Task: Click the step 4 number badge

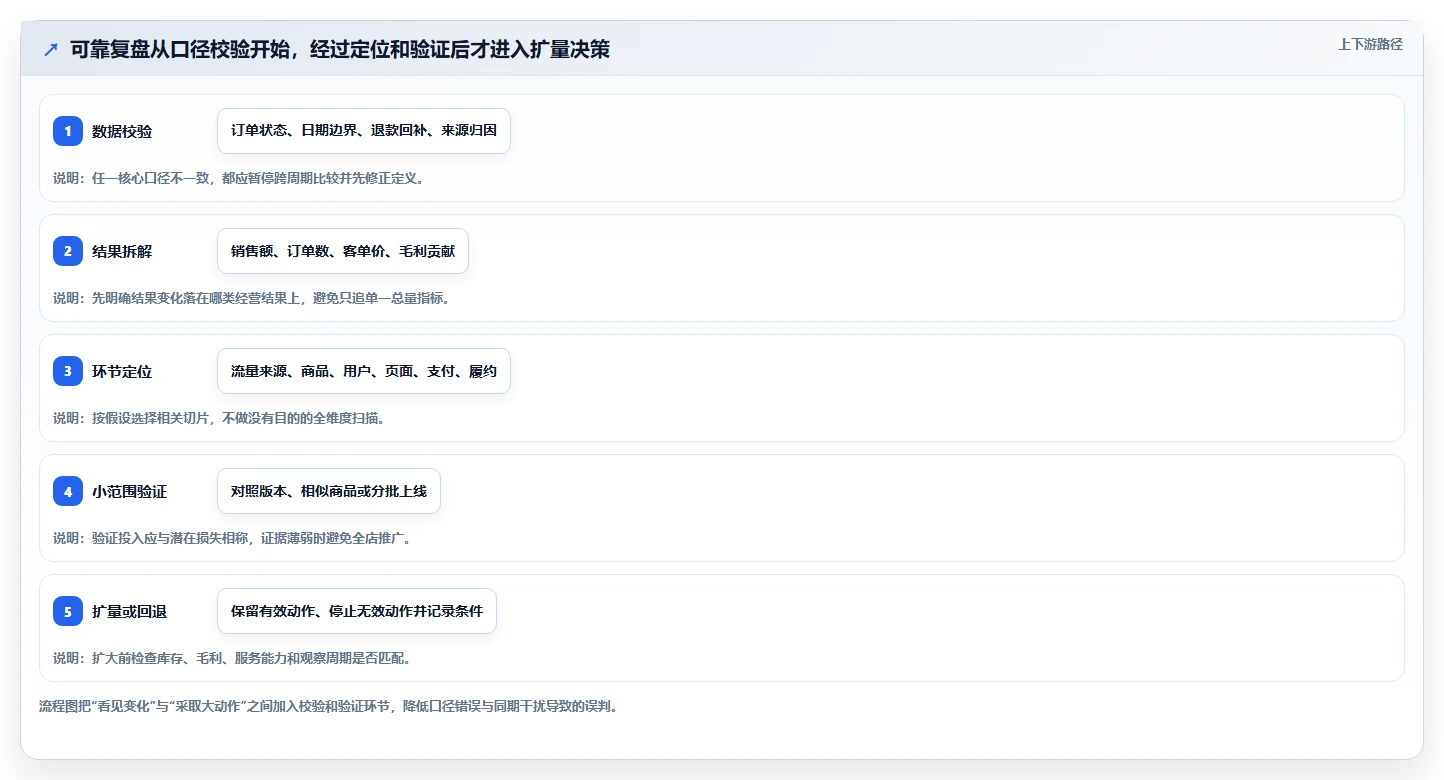Action: pyautogui.click(x=68, y=491)
